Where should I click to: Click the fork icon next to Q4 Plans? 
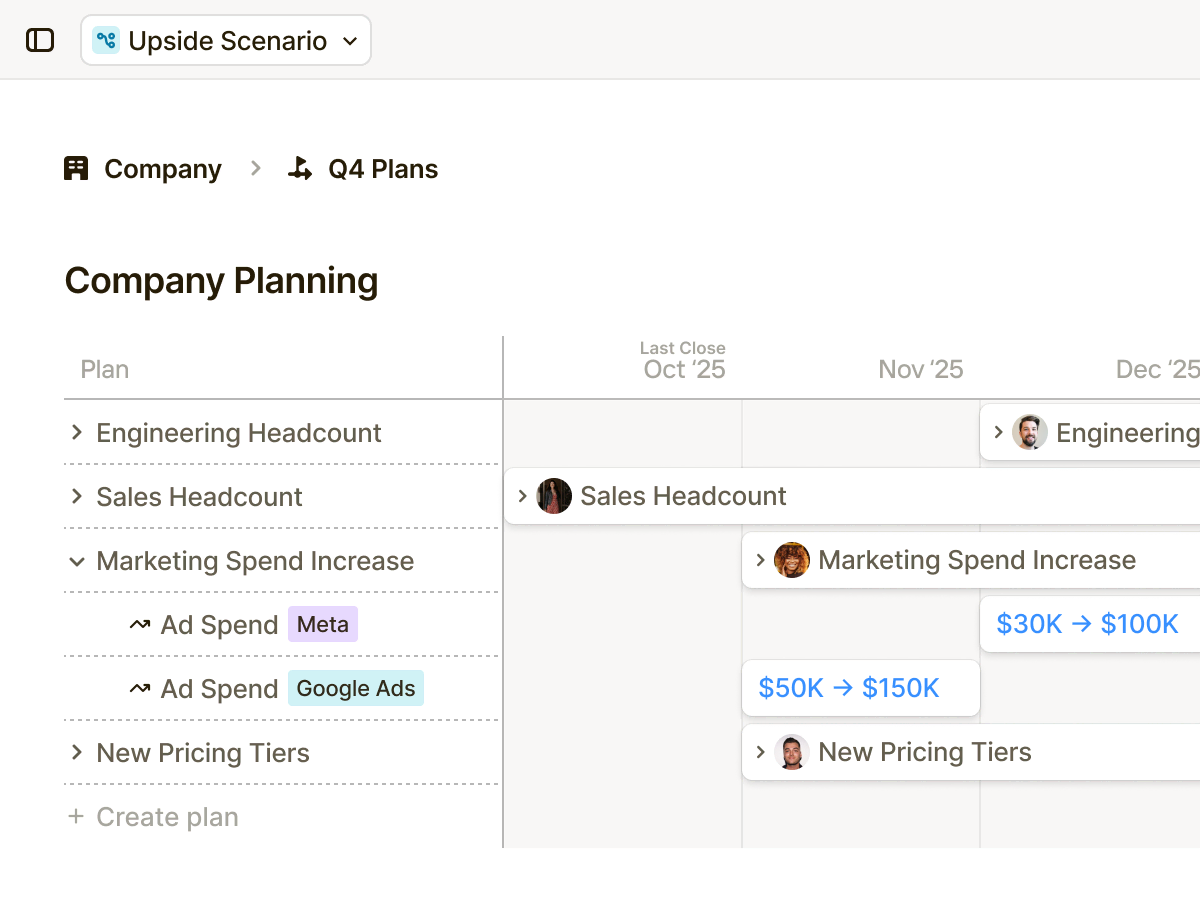click(x=299, y=168)
